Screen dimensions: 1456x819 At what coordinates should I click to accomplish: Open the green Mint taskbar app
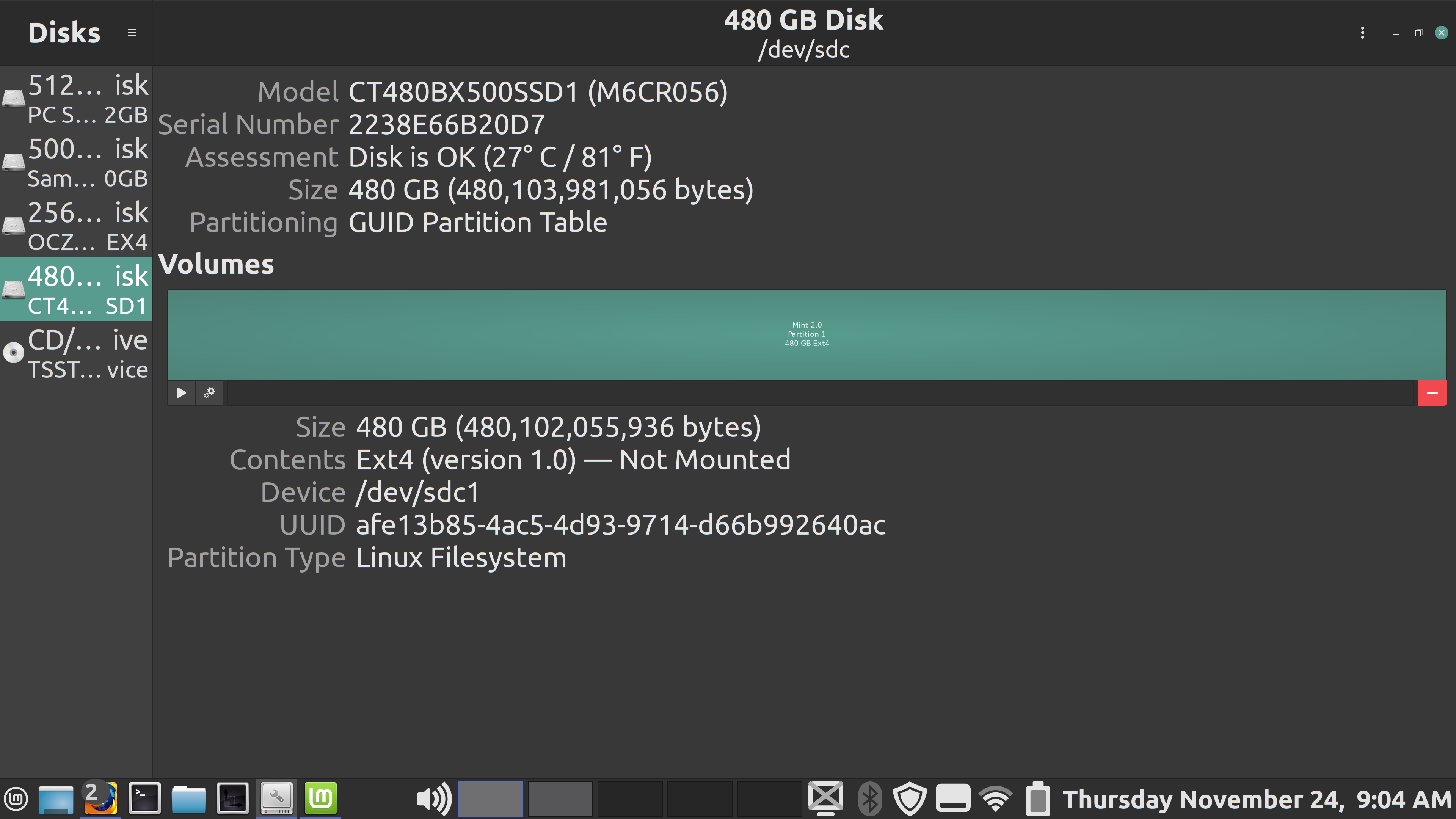[x=320, y=799]
